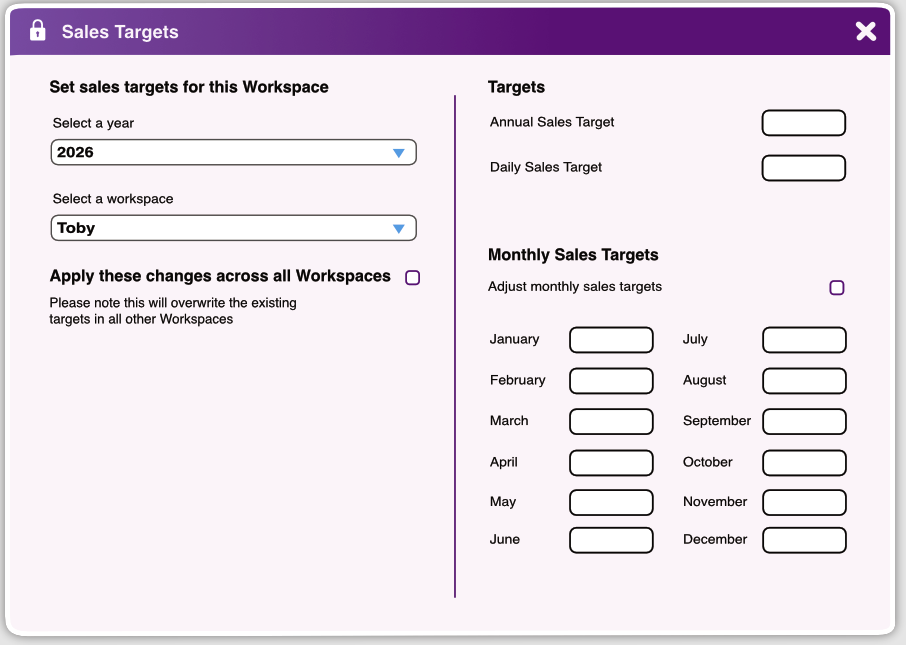Click the overwrite warning note text
The height and width of the screenshot is (645, 906).
(173, 311)
